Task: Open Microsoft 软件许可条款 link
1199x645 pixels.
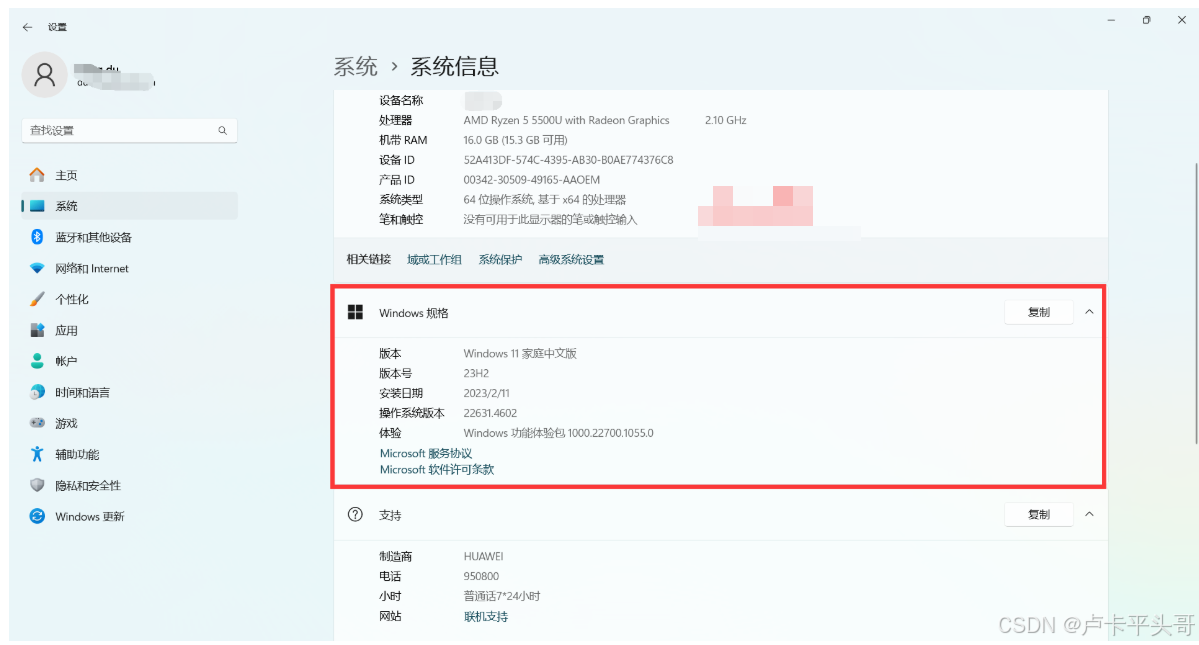Action: [437, 469]
